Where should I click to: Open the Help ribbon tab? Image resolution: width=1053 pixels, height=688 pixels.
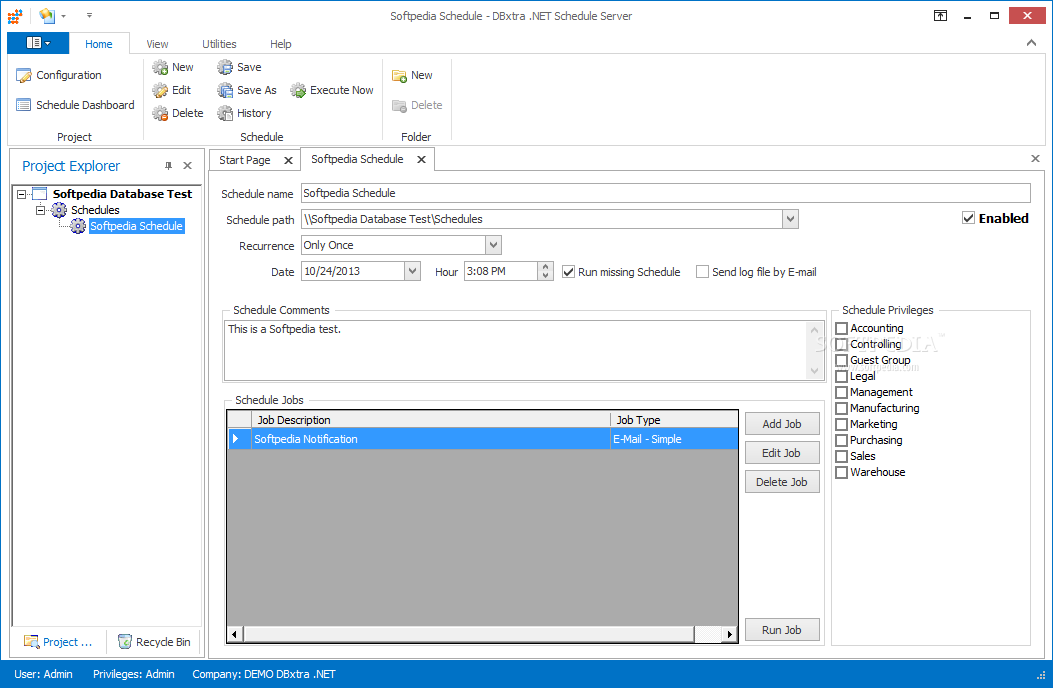click(281, 44)
